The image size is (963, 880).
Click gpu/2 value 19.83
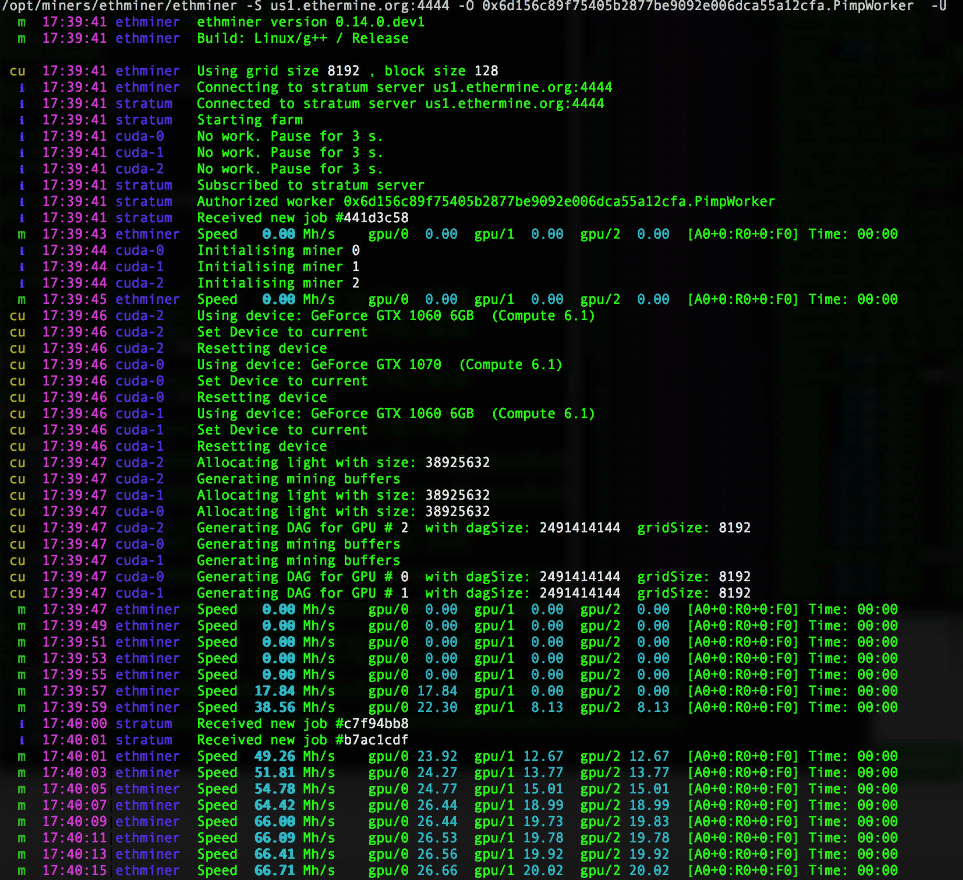click(x=649, y=822)
